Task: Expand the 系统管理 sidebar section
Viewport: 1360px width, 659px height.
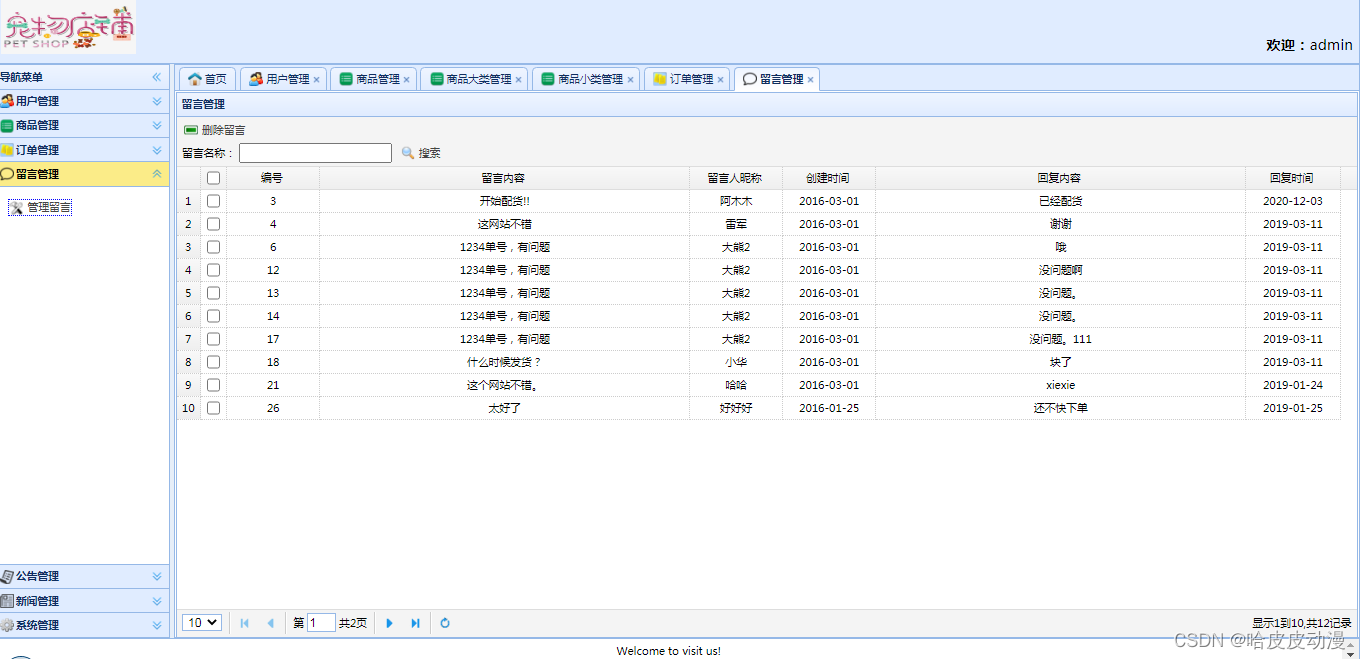Action: pos(157,625)
